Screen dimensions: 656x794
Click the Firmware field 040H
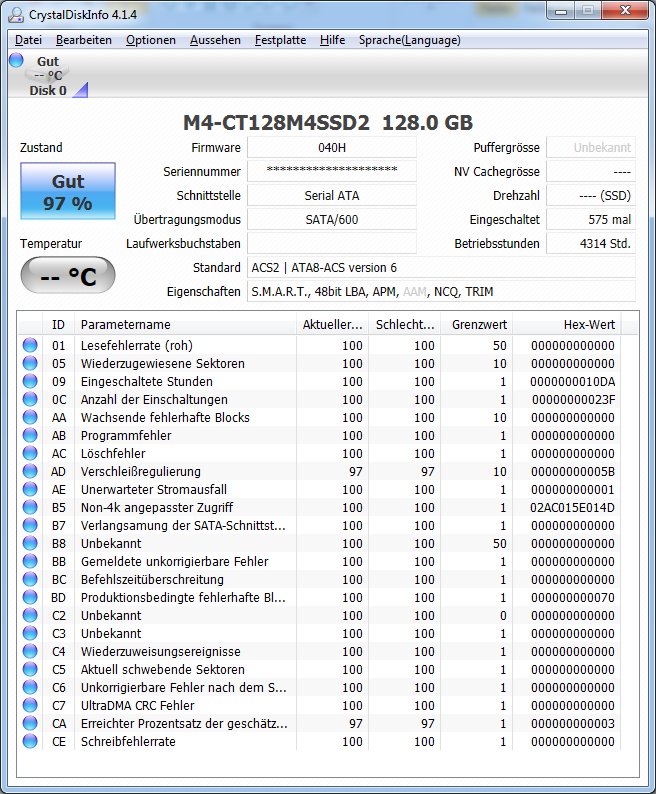[332, 147]
